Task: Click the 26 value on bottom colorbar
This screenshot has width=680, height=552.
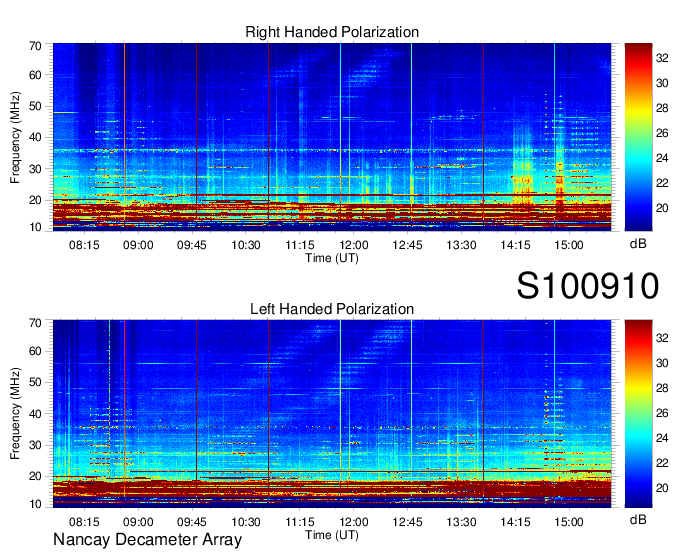Action: [662, 413]
